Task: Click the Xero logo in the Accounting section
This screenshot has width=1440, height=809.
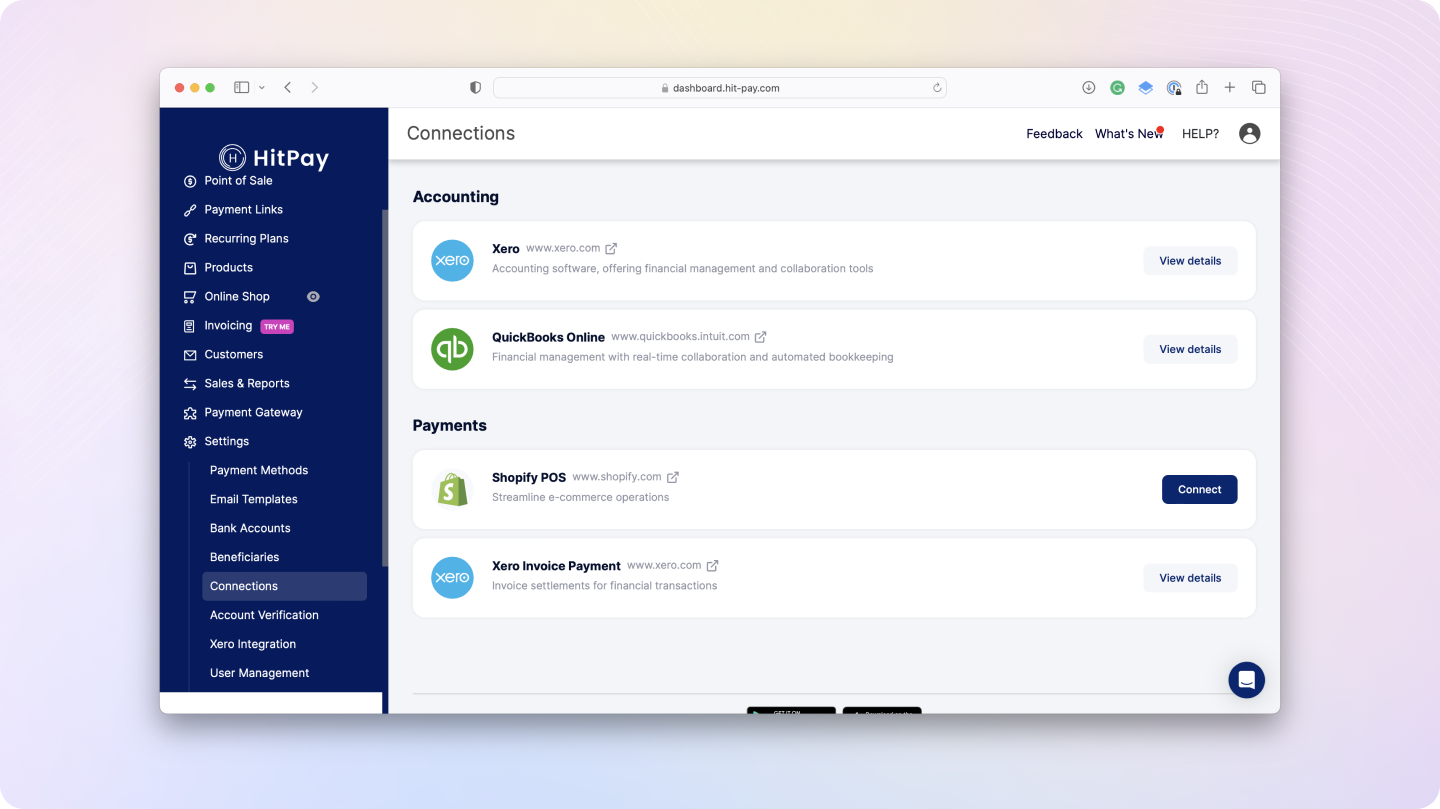Action: pyautogui.click(x=452, y=261)
